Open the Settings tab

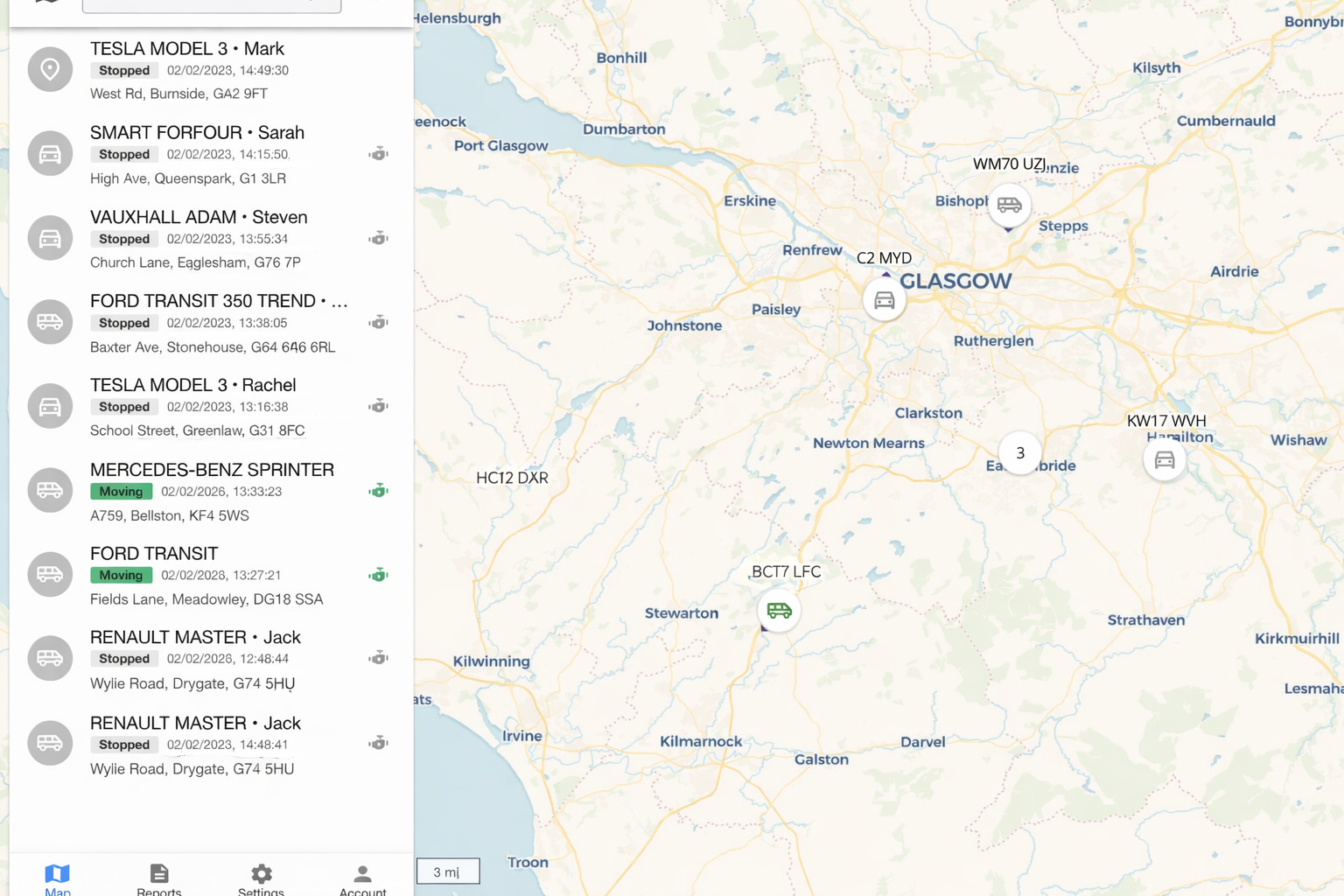pyautogui.click(x=261, y=878)
